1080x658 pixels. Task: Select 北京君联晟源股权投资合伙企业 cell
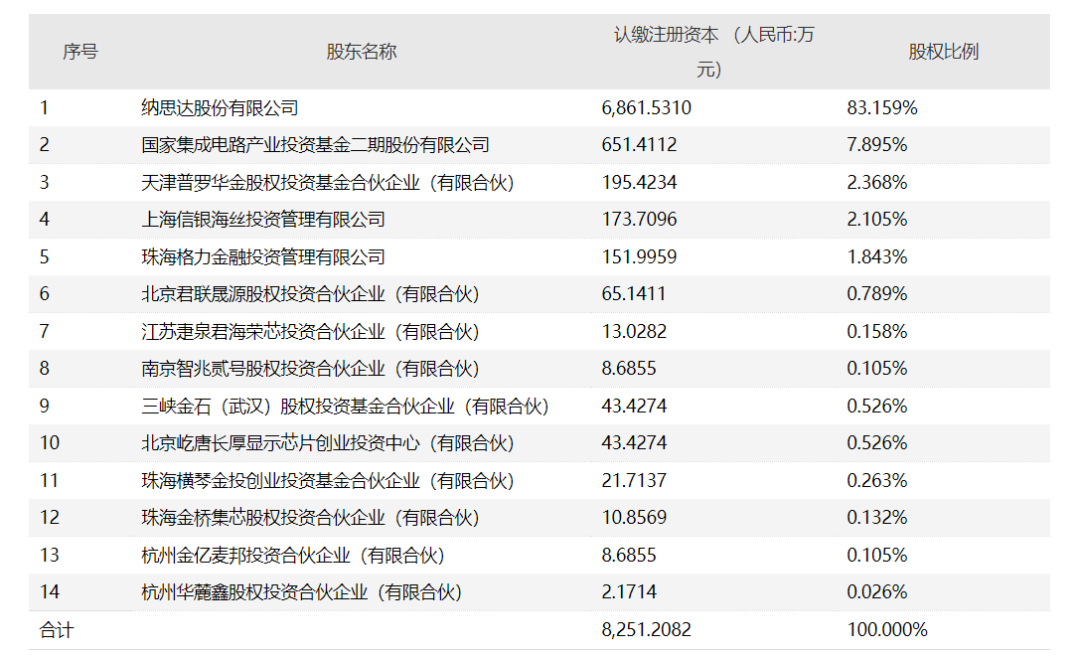[x=310, y=294]
